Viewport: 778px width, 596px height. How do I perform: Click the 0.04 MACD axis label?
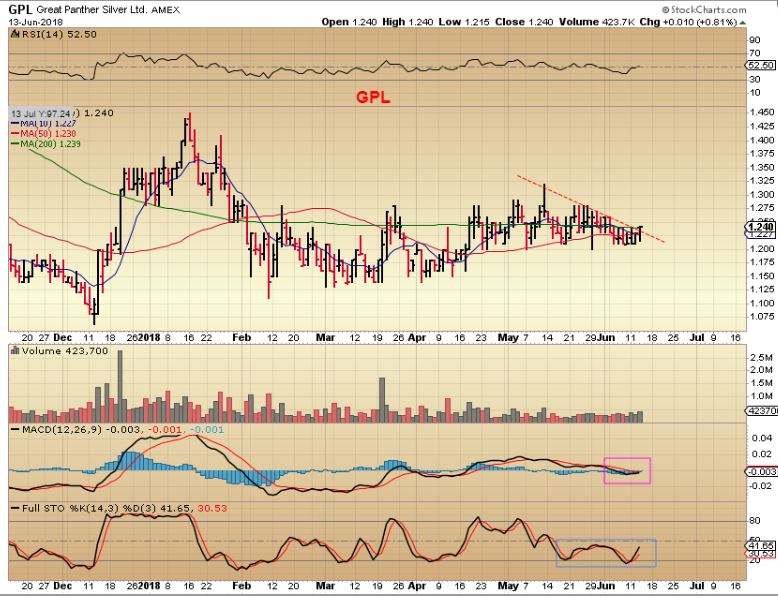coord(762,438)
